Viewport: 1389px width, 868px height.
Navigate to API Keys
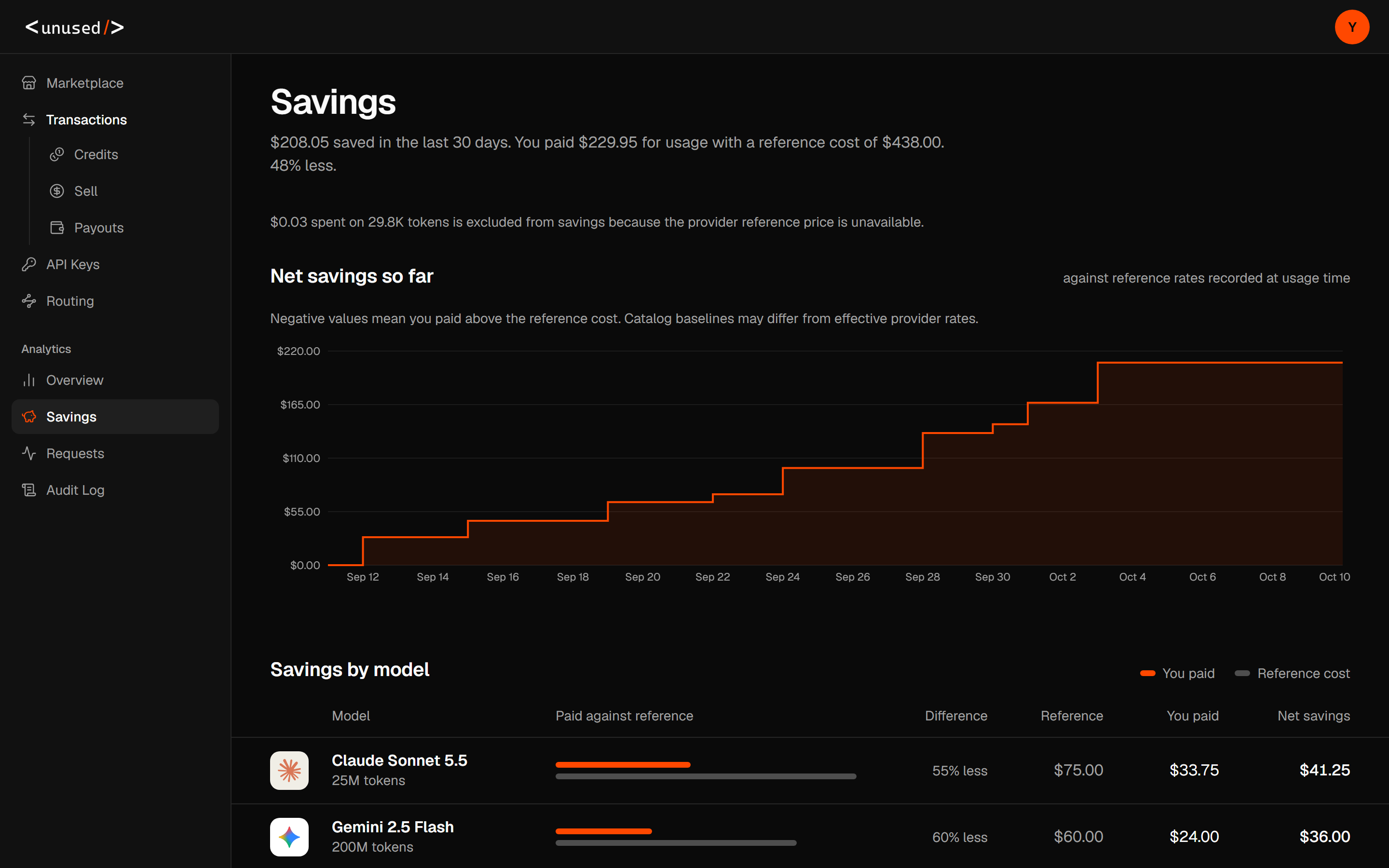115,264
